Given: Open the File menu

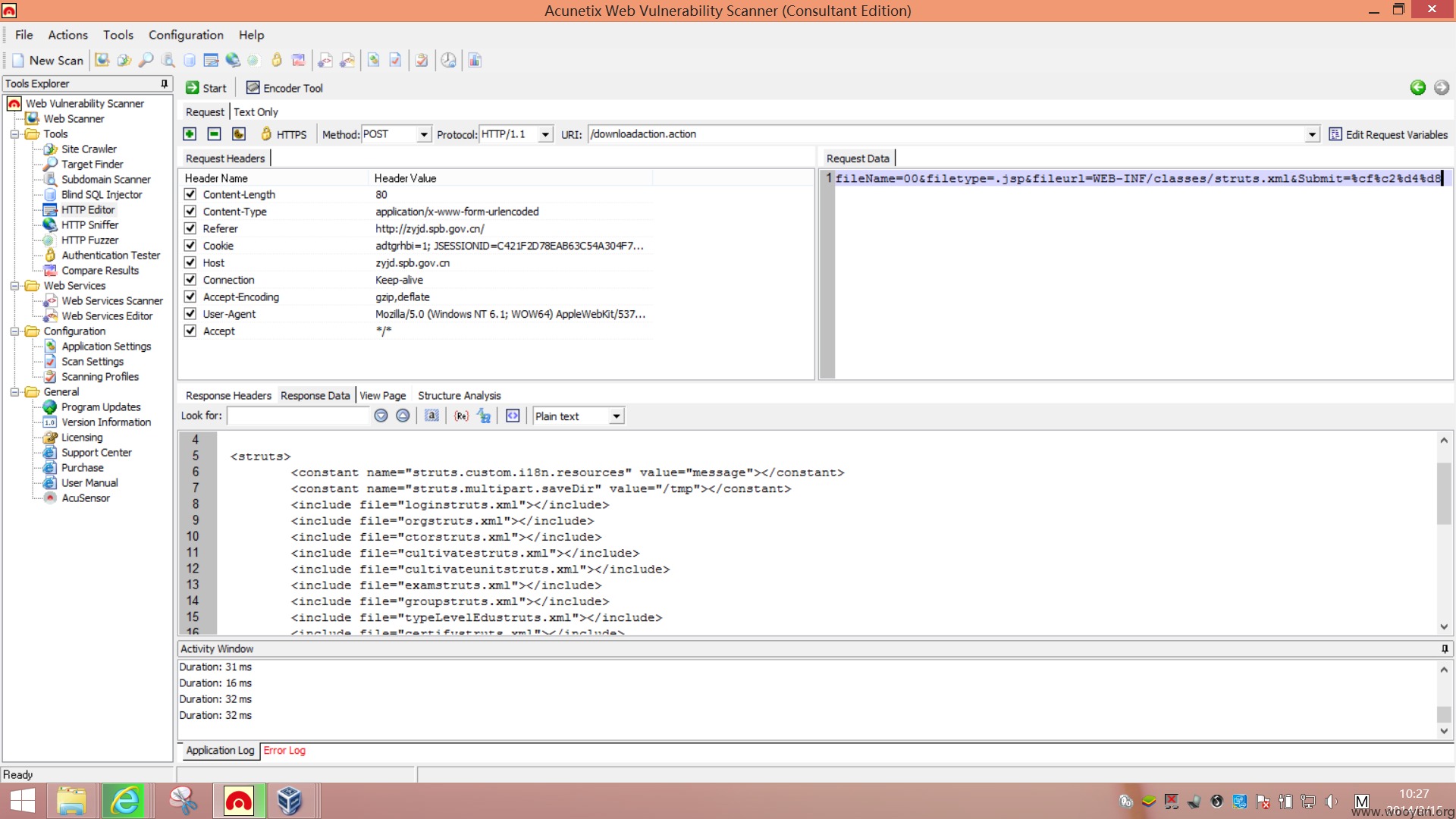Looking at the screenshot, I should pos(24,35).
